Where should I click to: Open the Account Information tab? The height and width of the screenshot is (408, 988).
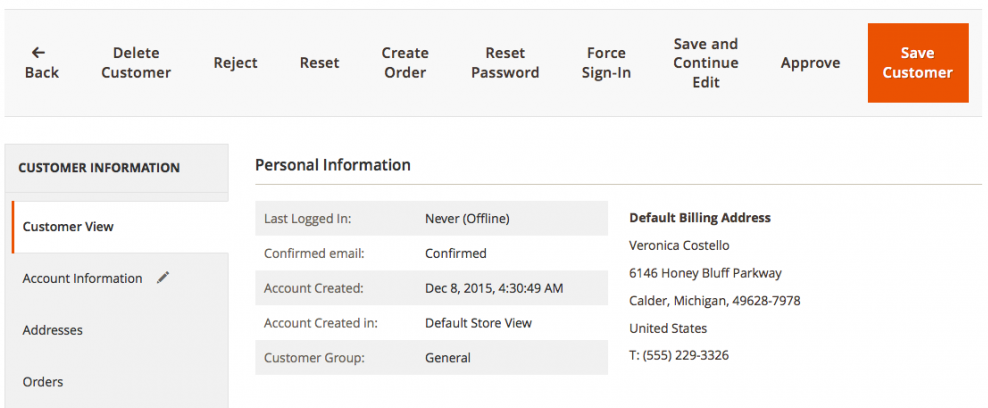coord(82,279)
